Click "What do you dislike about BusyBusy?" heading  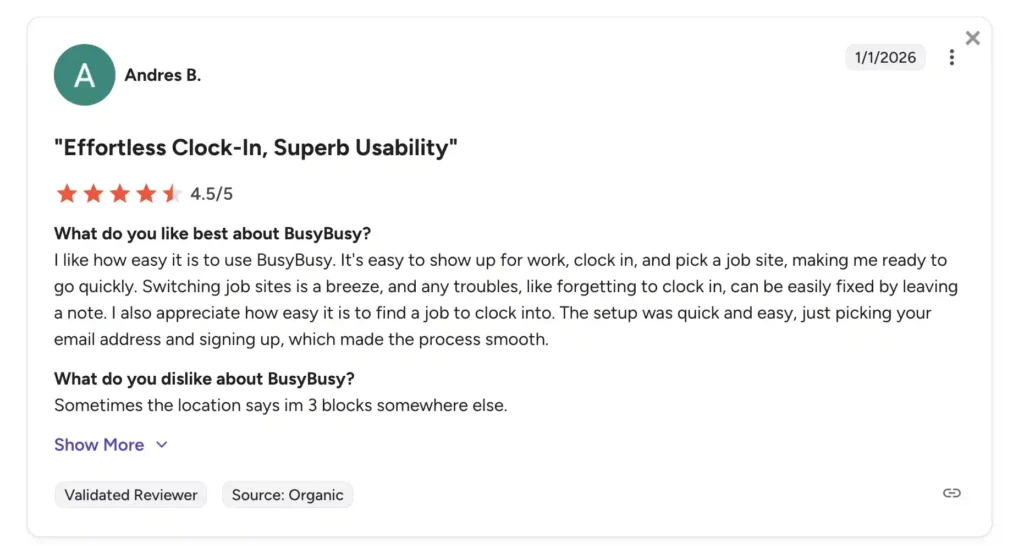coord(204,379)
